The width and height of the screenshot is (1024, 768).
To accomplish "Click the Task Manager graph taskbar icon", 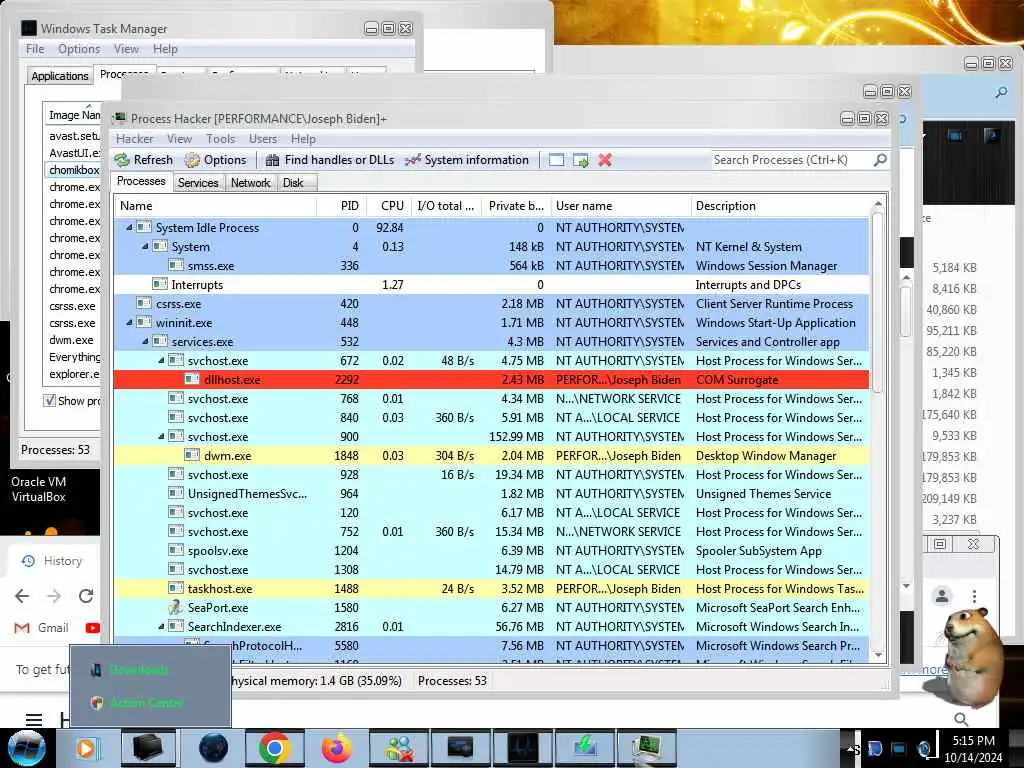I will pyautogui.click(x=523, y=748).
